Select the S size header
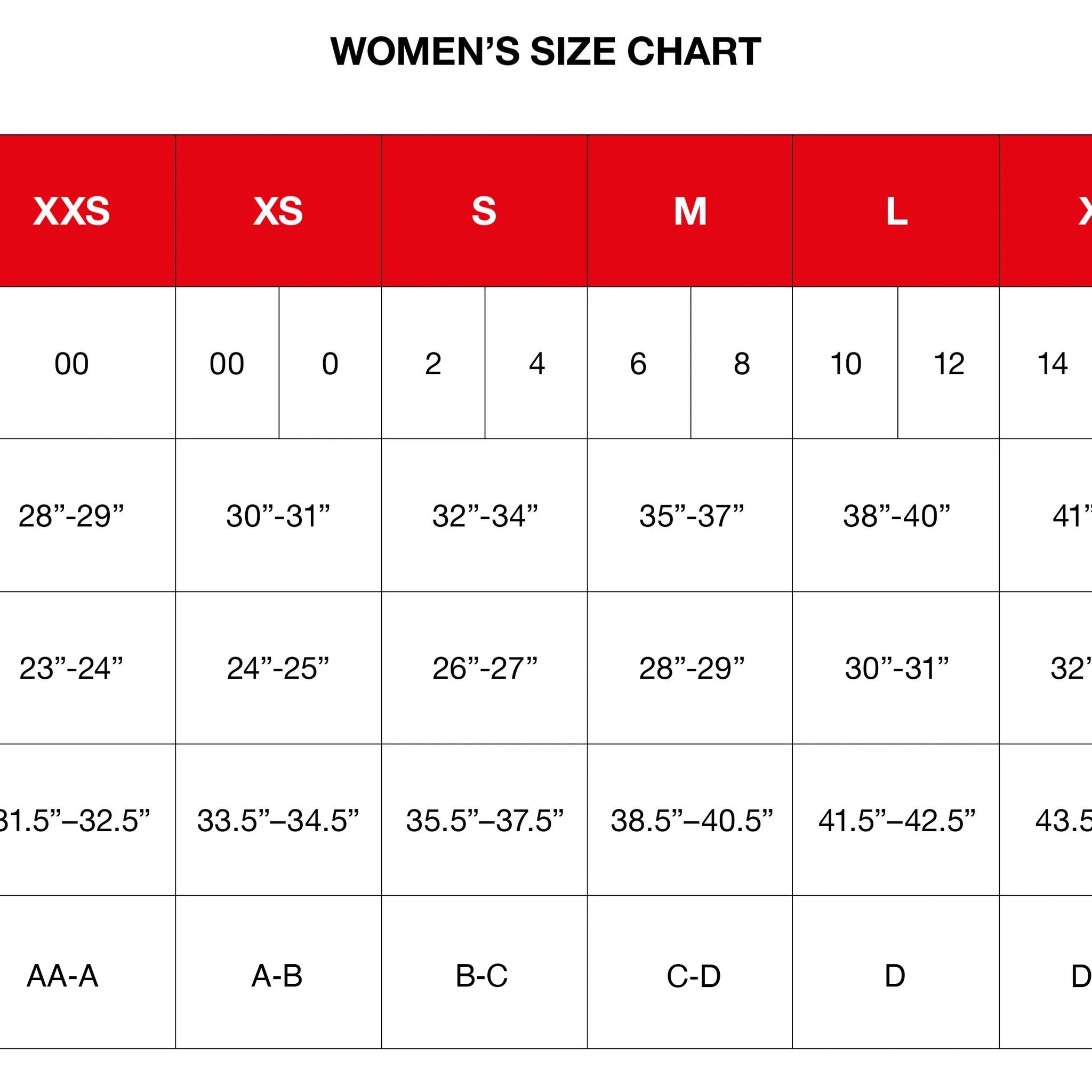1092x1092 pixels. tap(484, 211)
